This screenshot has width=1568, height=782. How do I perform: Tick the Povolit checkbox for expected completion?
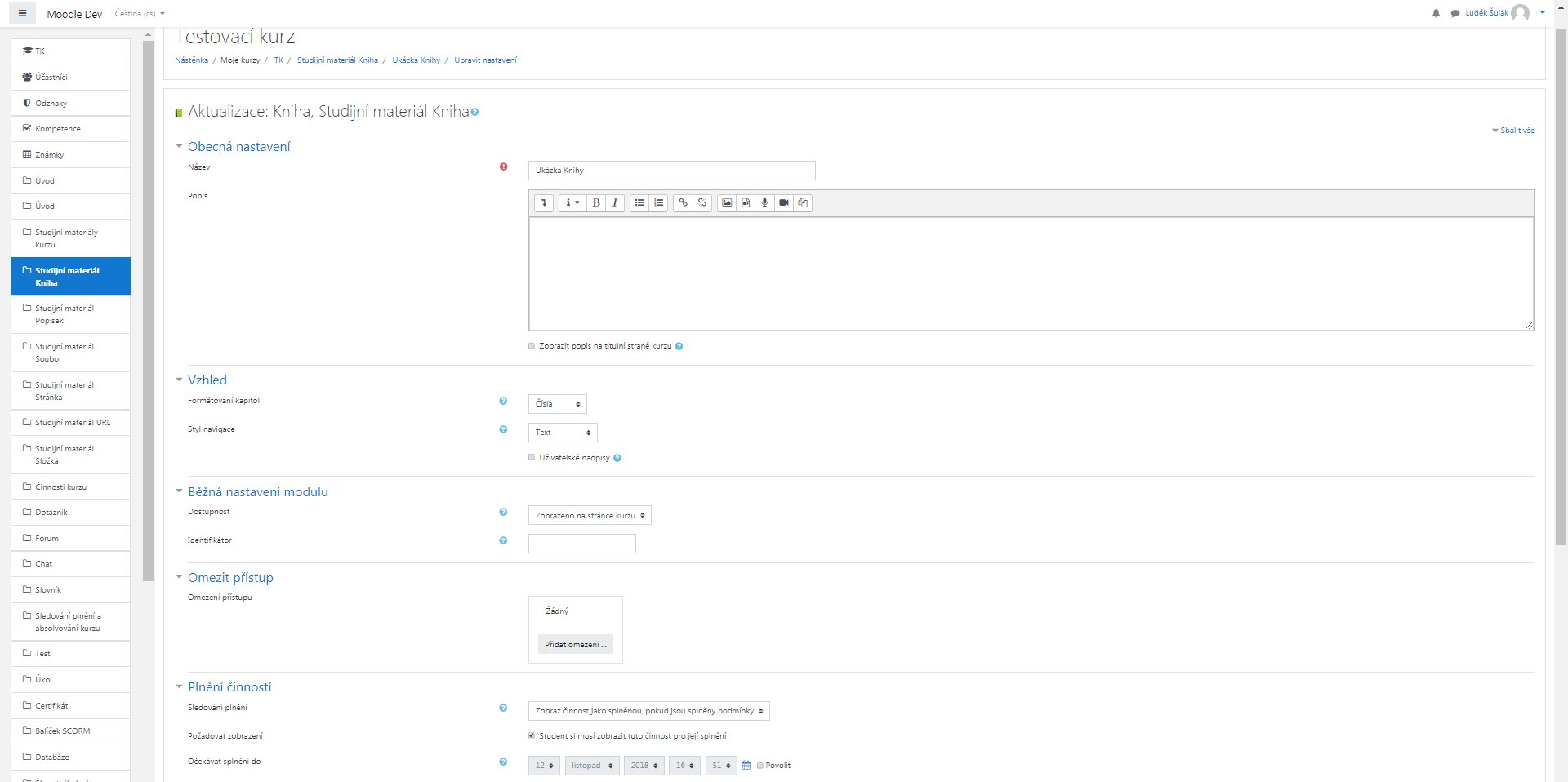760,766
